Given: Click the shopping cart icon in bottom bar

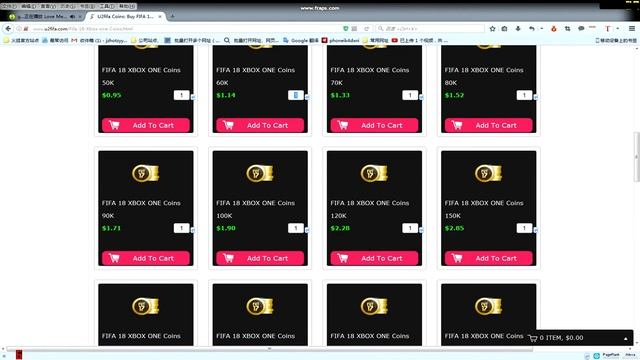Looking at the screenshot, I should point(533,338).
